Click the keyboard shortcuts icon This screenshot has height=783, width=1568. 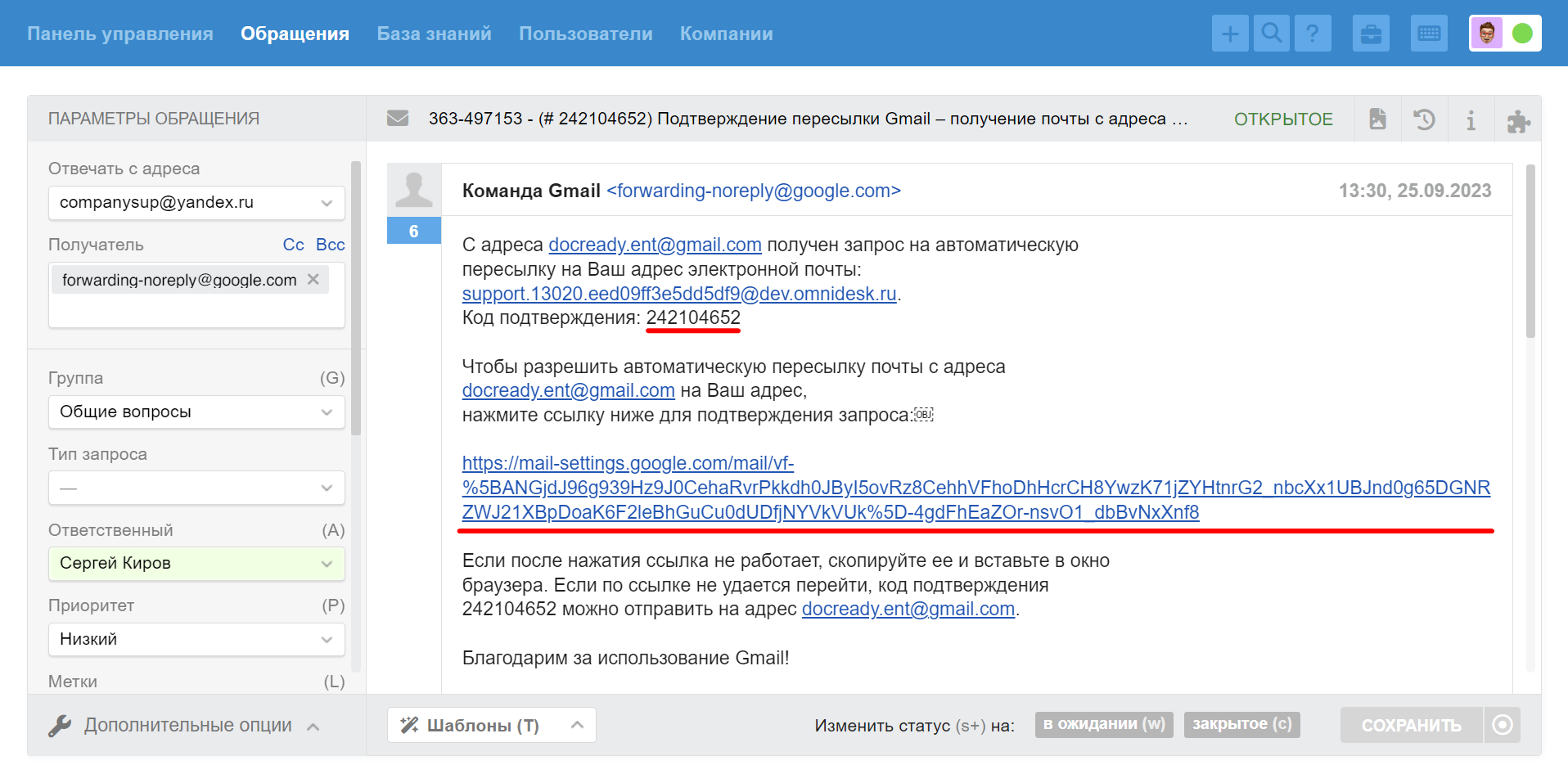click(x=1430, y=34)
